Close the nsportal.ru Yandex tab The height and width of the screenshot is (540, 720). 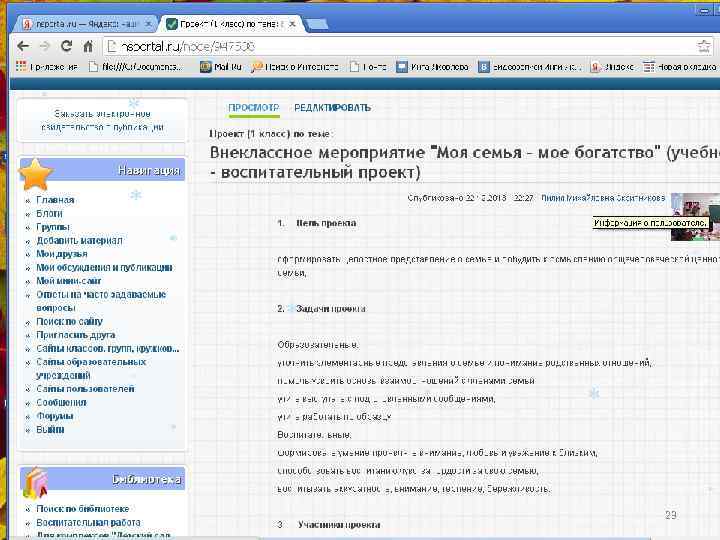click(148, 23)
